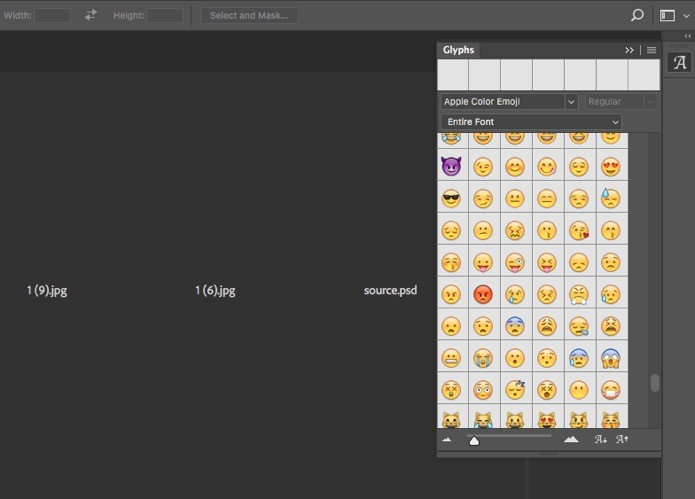Select the medical mask face emoji glyph
This screenshot has height=499, width=695.
point(611,390)
